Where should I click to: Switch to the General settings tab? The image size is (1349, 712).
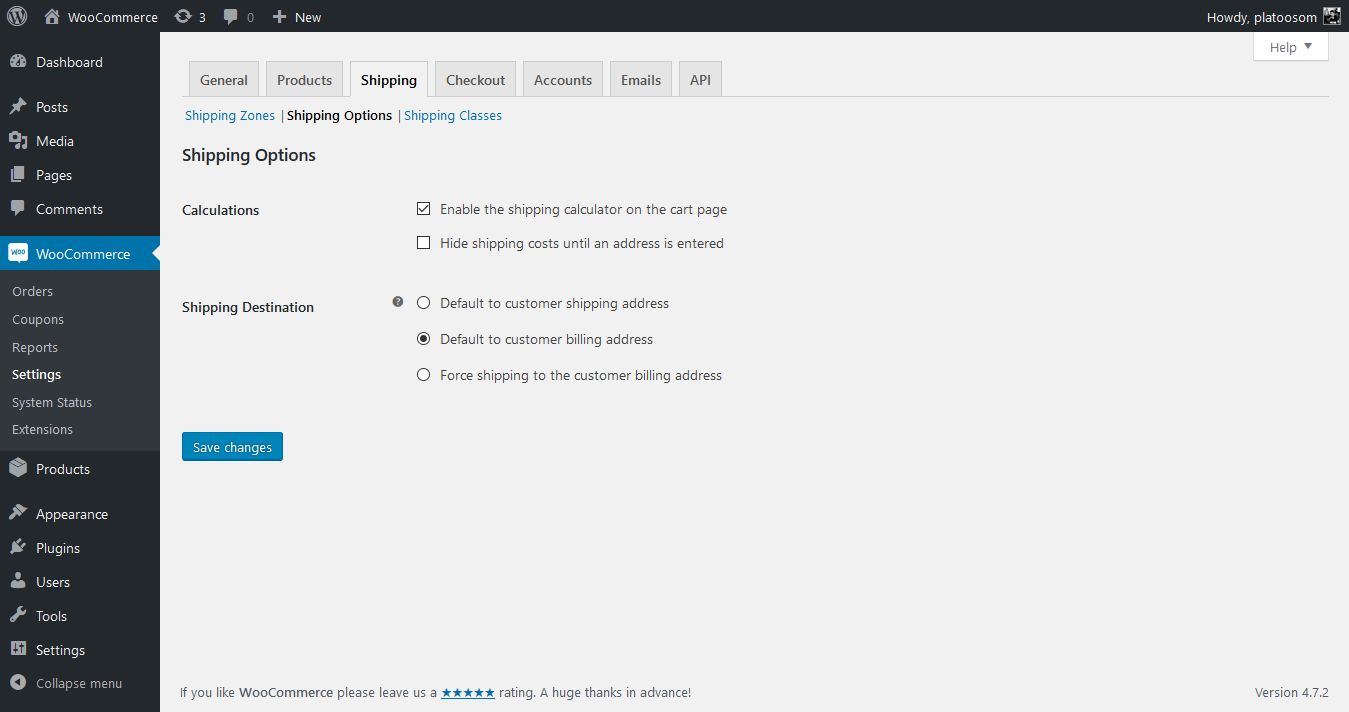(224, 80)
